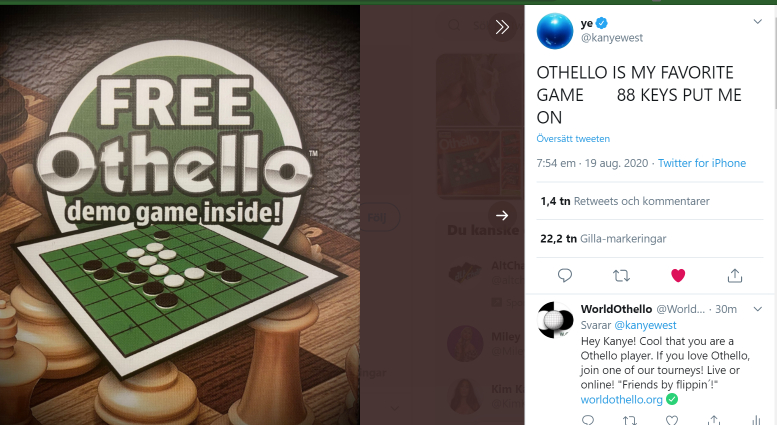The image size is (777, 425).
Task: Like the WorldOthello reply
Action: [672, 420]
